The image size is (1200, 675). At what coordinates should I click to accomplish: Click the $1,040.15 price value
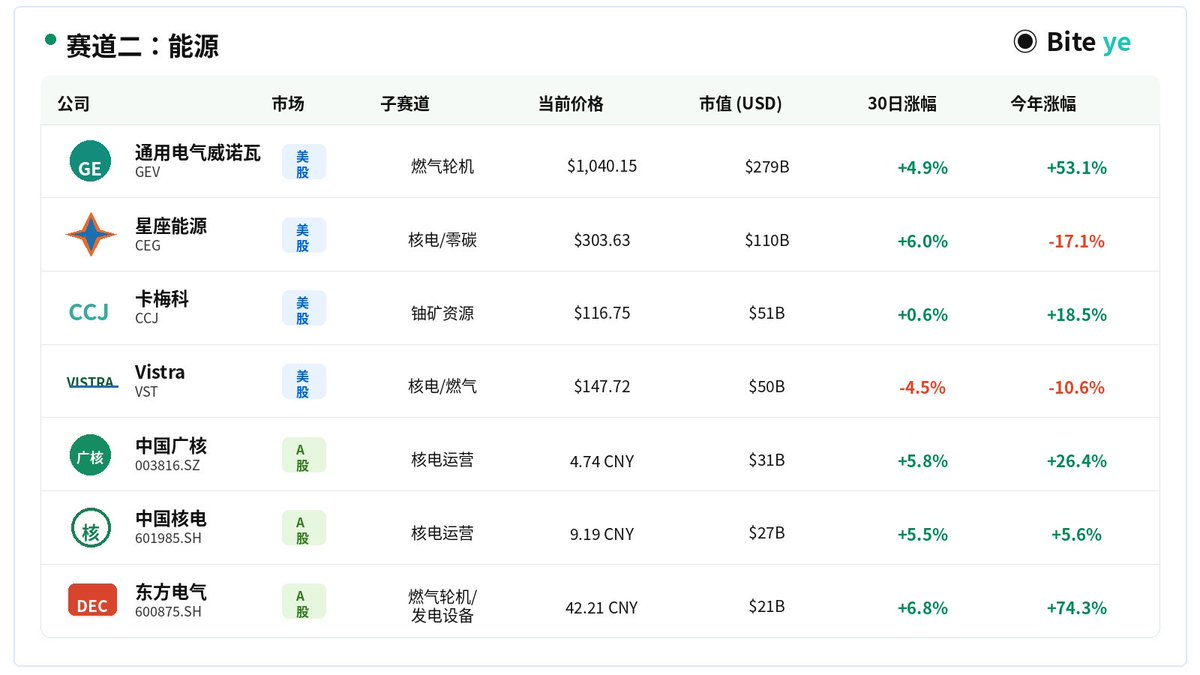pyautogui.click(x=602, y=166)
